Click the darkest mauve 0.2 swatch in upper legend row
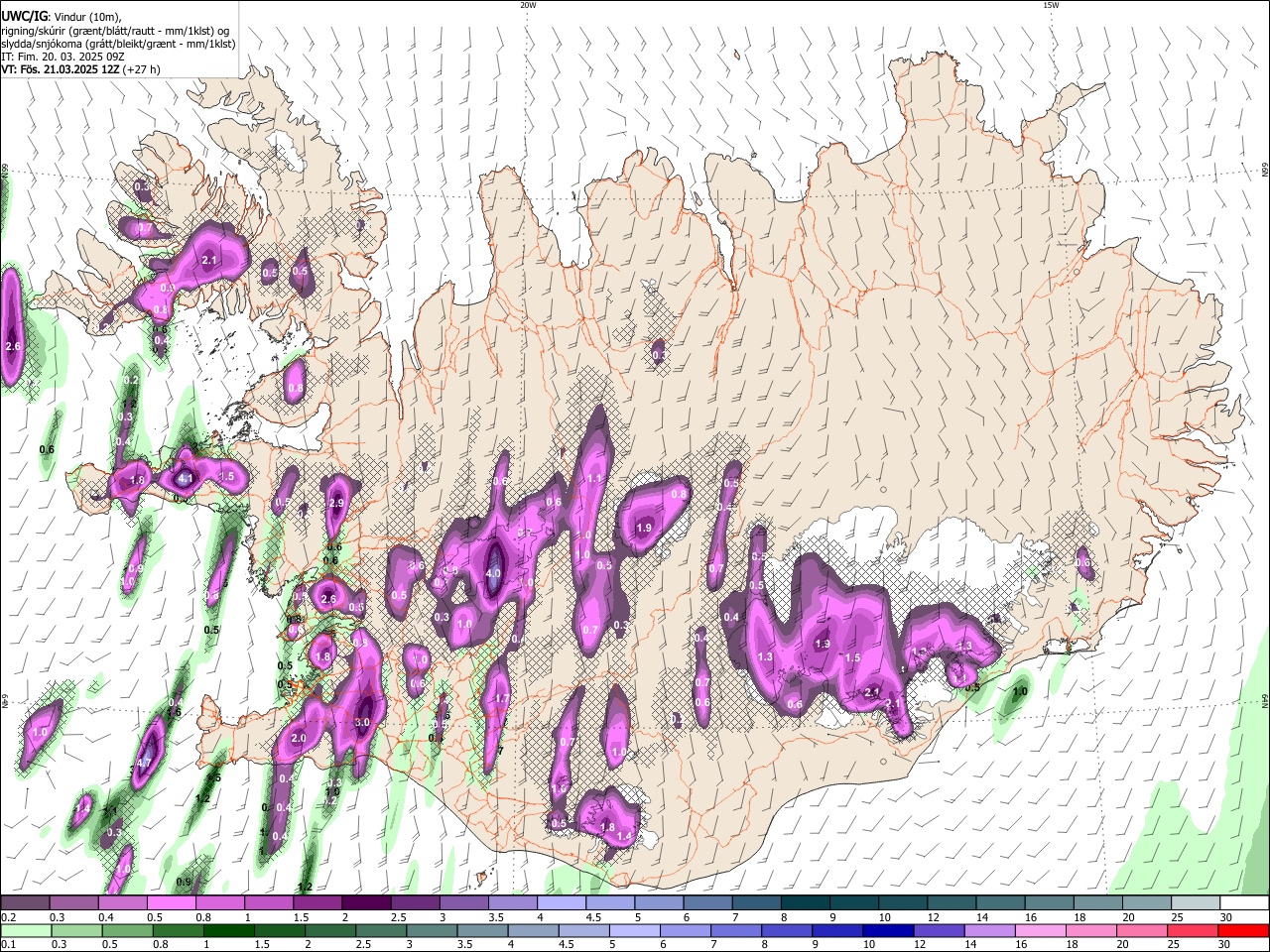The image size is (1270, 952). 26,903
